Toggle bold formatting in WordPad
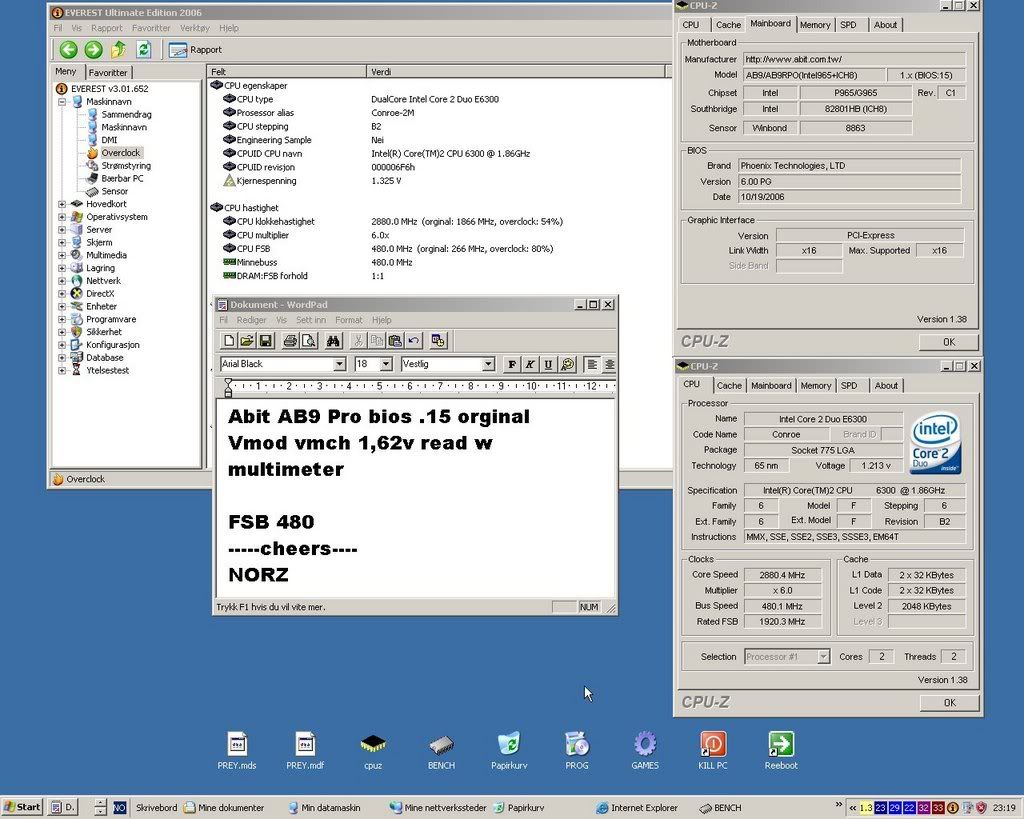Screen dimensions: 1024x819 (512, 365)
